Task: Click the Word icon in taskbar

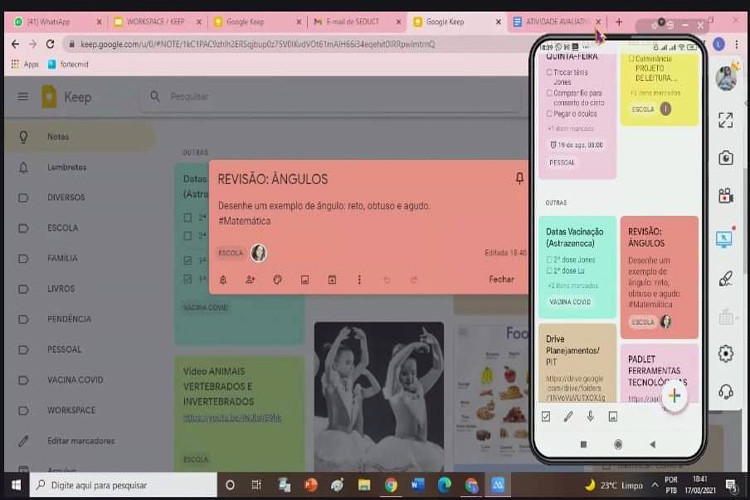Action: point(418,485)
